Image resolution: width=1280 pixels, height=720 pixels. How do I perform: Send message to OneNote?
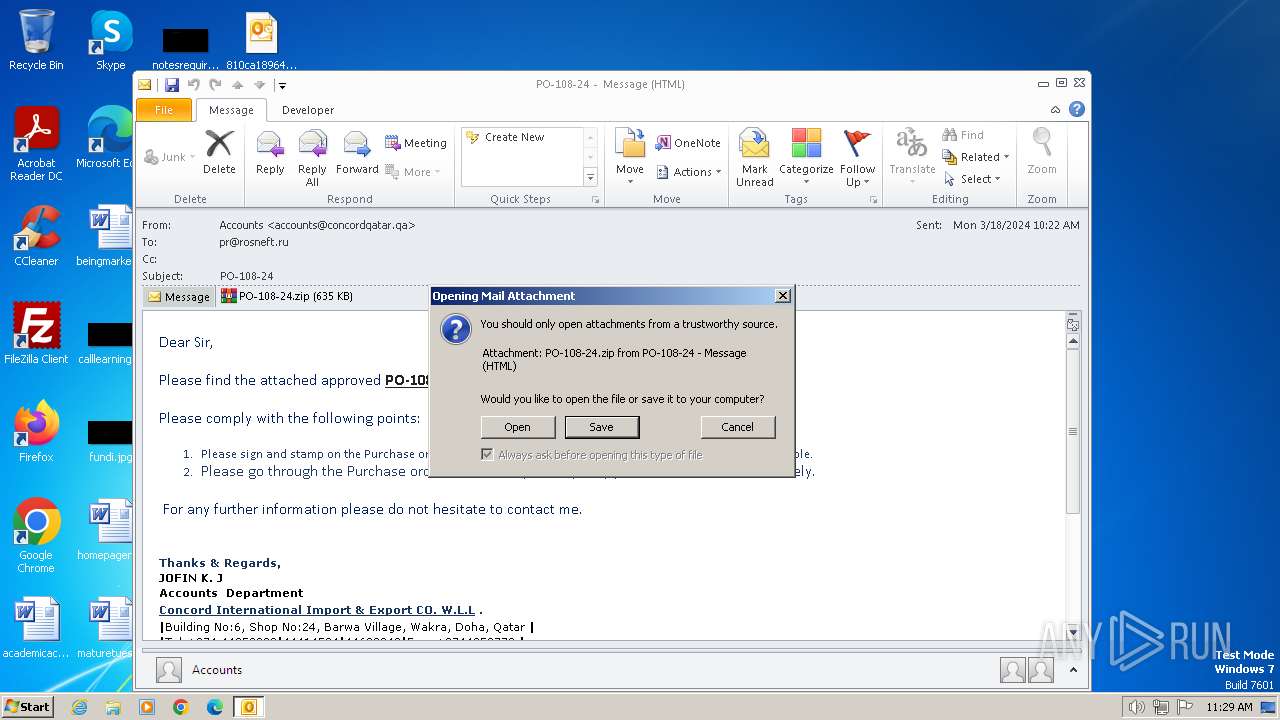[688, 143]
